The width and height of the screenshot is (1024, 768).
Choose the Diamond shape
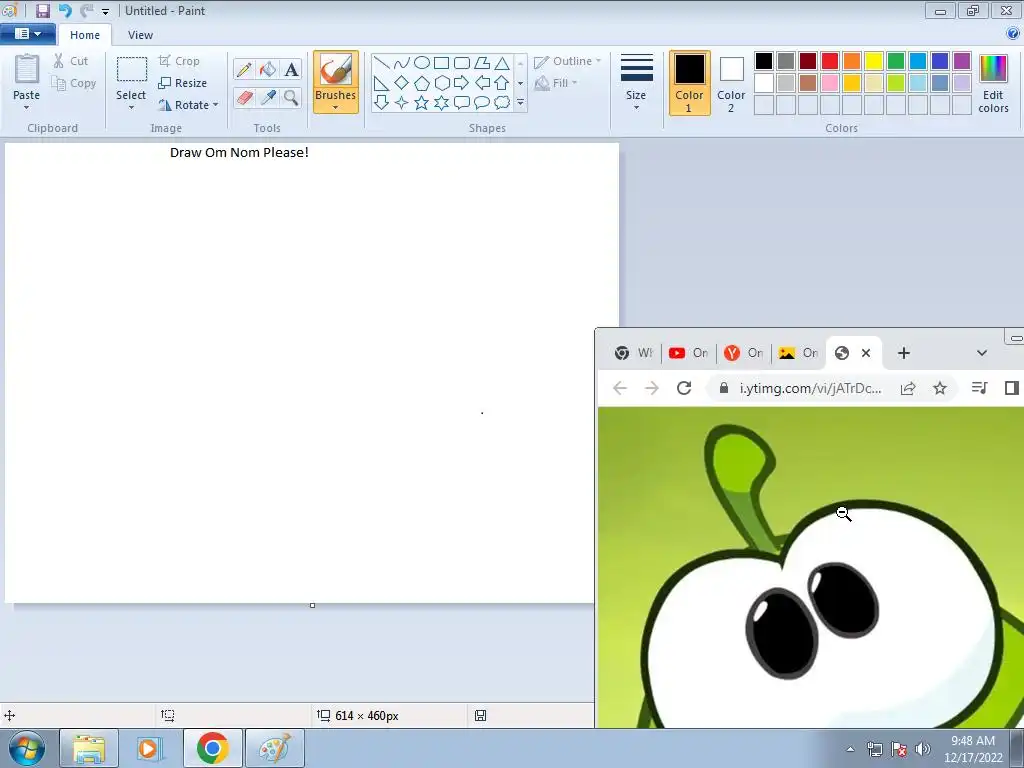pyautogui.click(x=402, y=83)
